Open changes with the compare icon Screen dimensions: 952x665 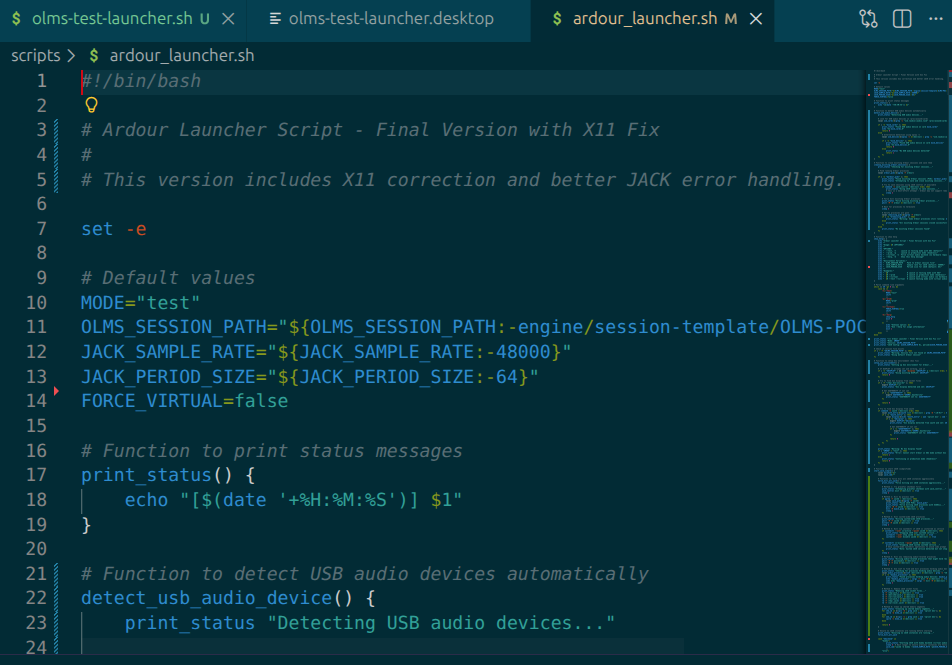[x=868, y=18]
